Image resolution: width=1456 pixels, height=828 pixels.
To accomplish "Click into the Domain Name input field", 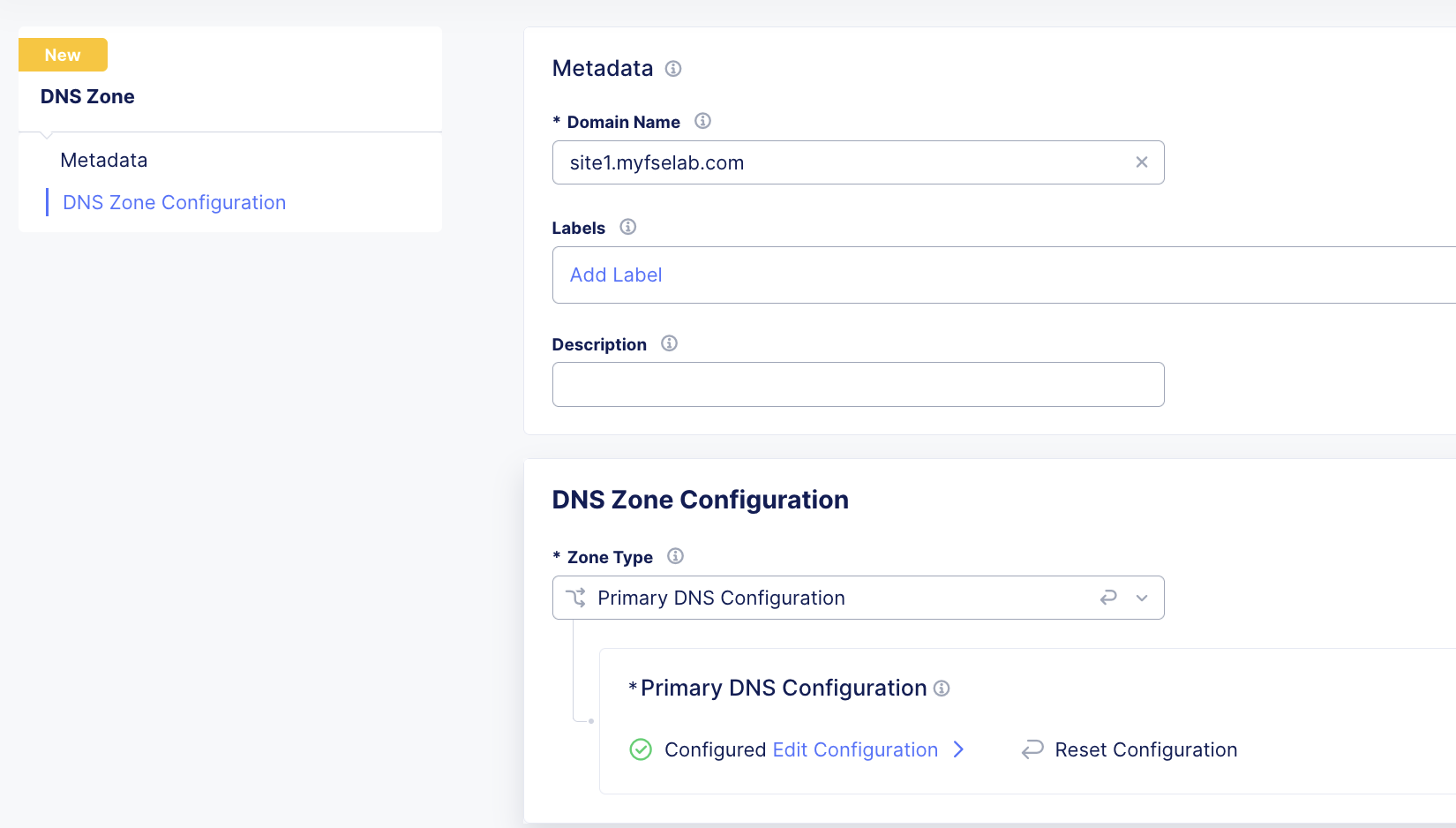I will point(843,162).
